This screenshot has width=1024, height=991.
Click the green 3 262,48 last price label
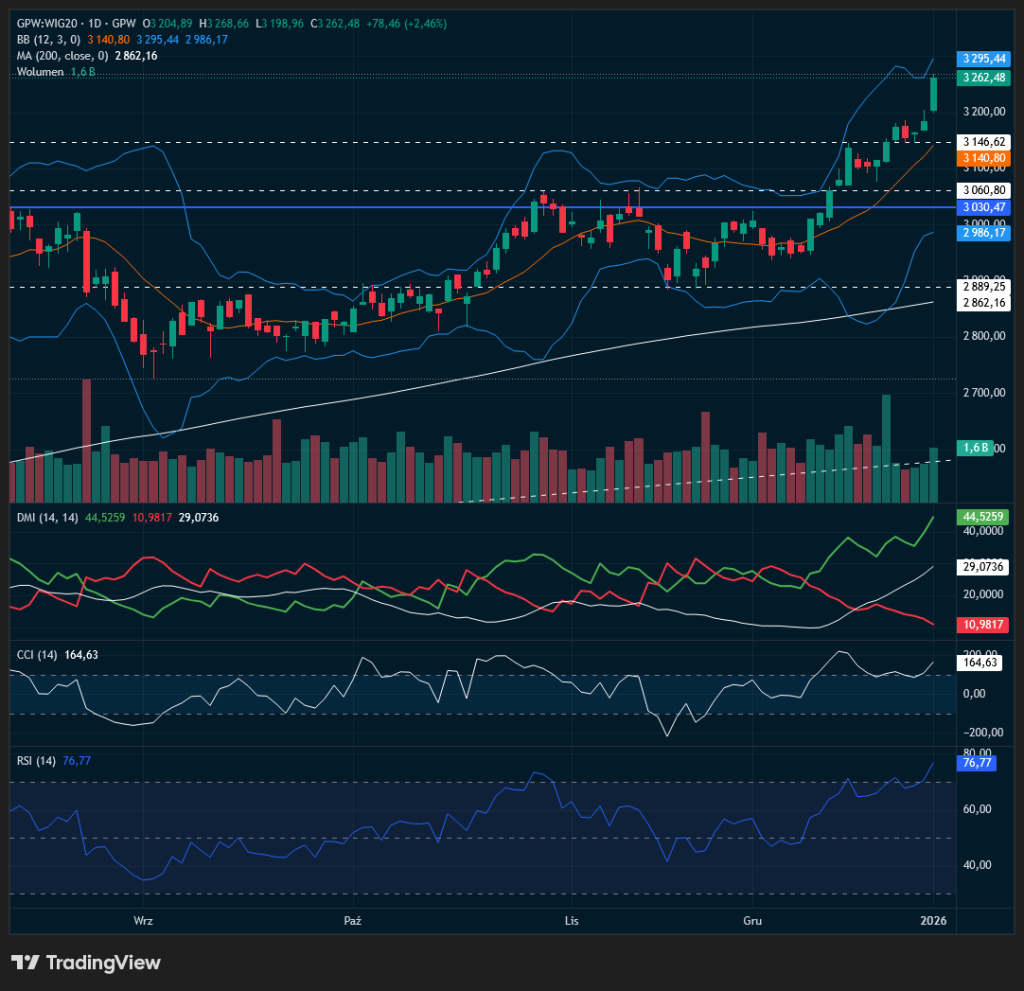tap(983, 77)
